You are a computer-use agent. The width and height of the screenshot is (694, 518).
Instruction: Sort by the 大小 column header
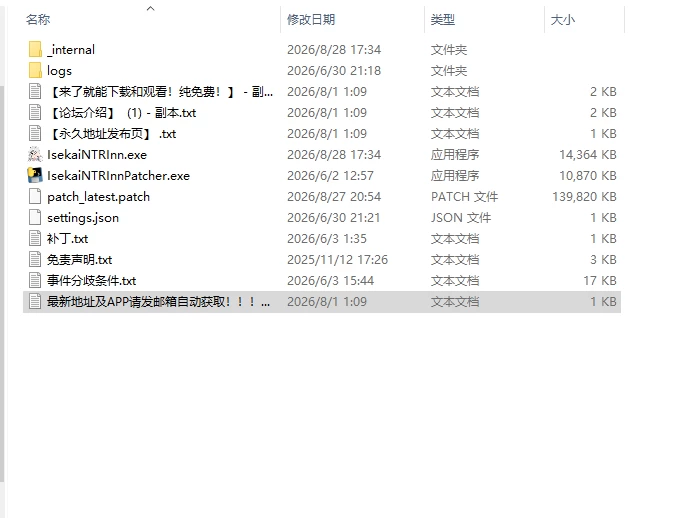[563, 19]
